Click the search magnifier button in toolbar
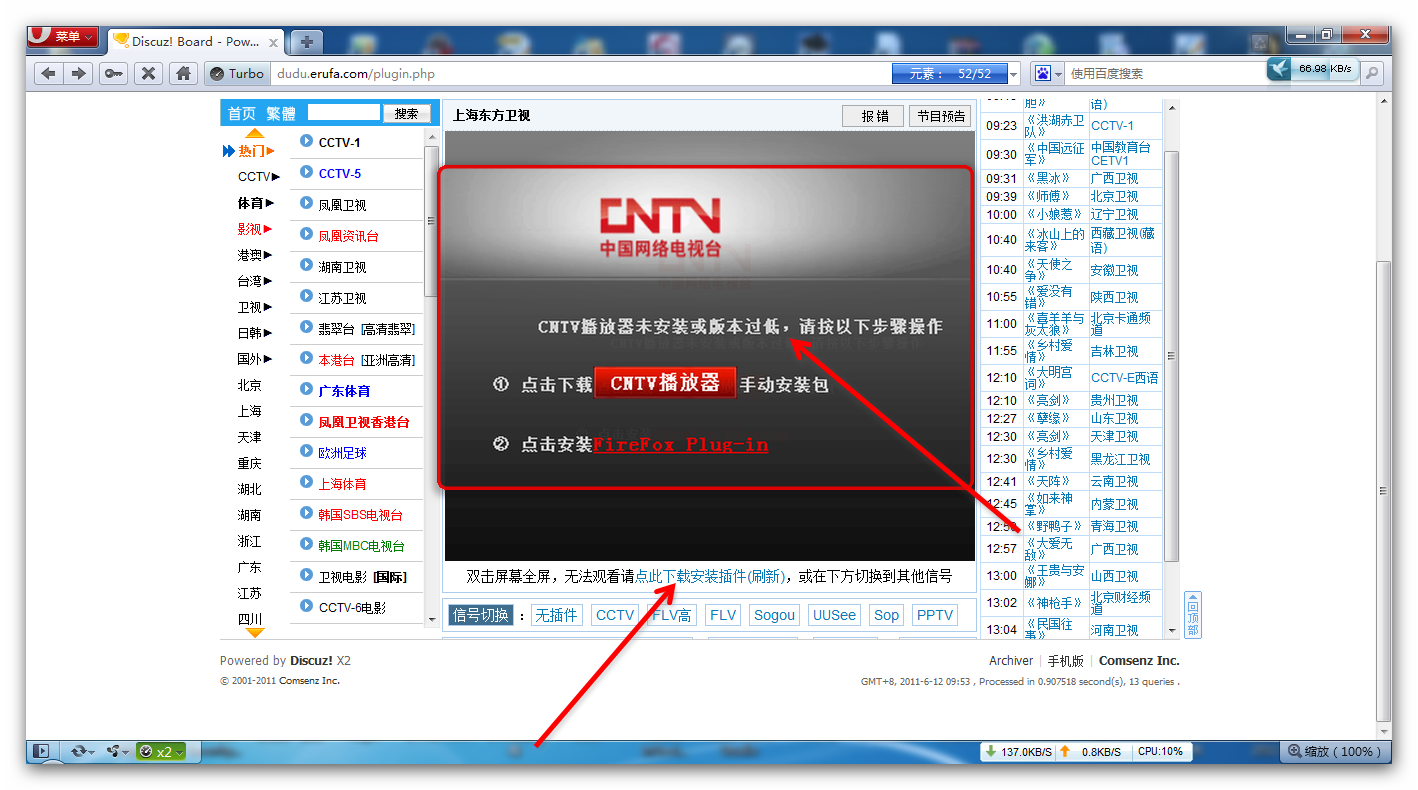Image resolution: width=1418 pixels, height=790 pixels. (1372, 72)
